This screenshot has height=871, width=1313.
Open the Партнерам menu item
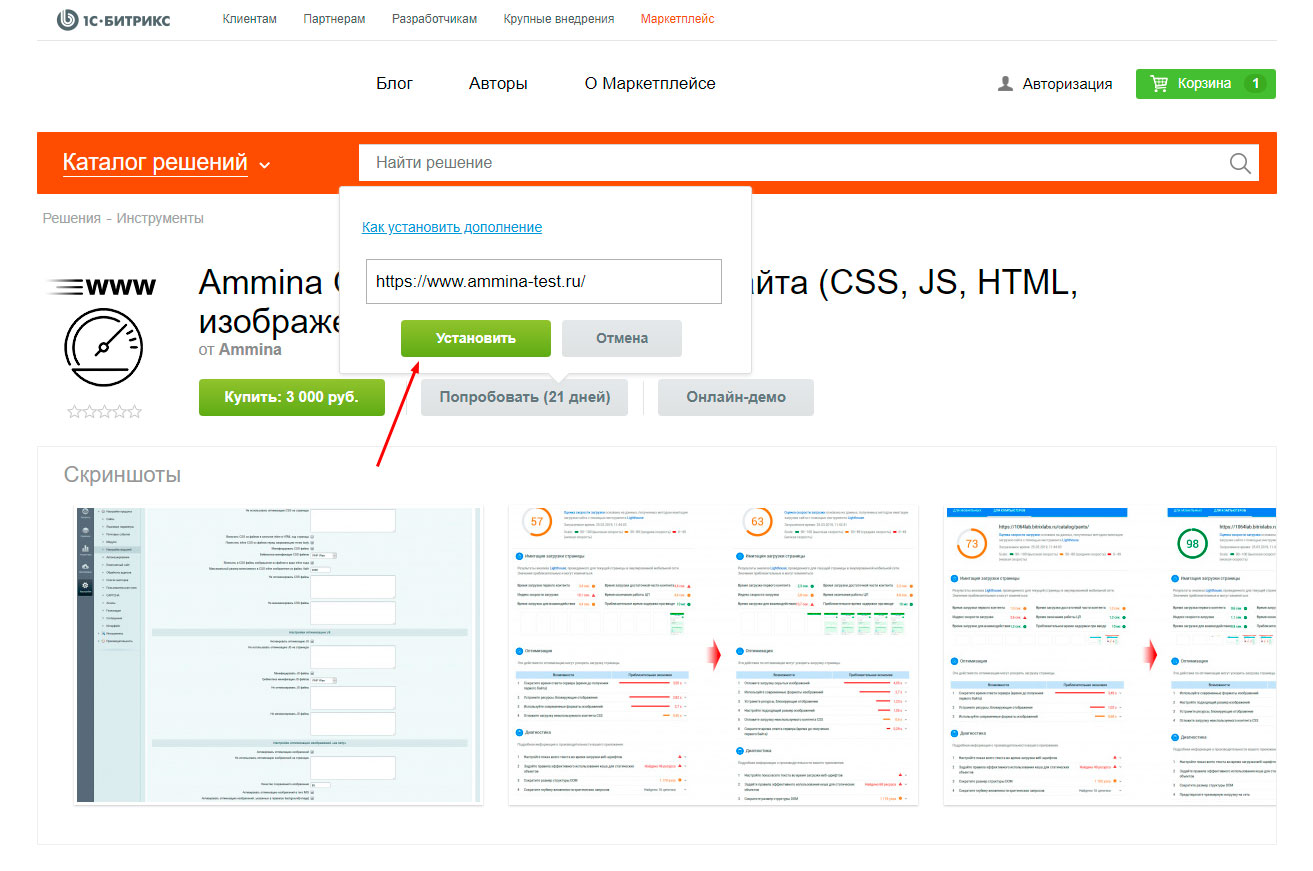click(334, 19)
